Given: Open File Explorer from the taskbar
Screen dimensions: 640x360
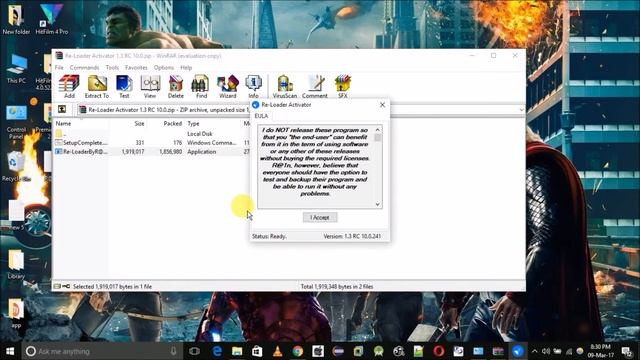Looking at the screenshot, I should coord(237,351).
